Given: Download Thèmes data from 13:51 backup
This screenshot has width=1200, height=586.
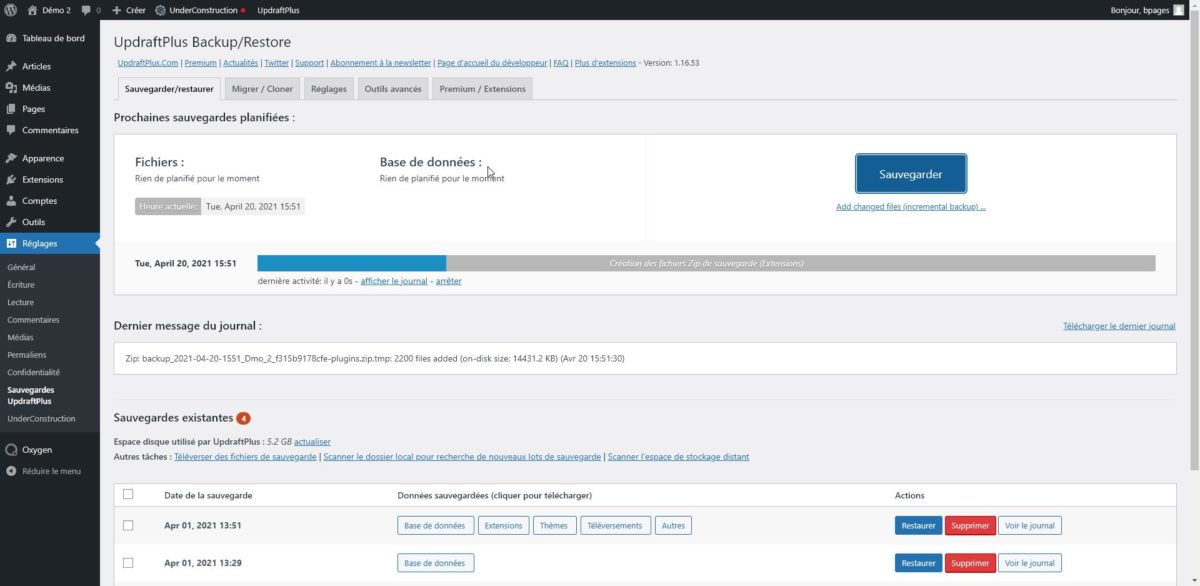Looking at the screenshot, I should 554,525.
